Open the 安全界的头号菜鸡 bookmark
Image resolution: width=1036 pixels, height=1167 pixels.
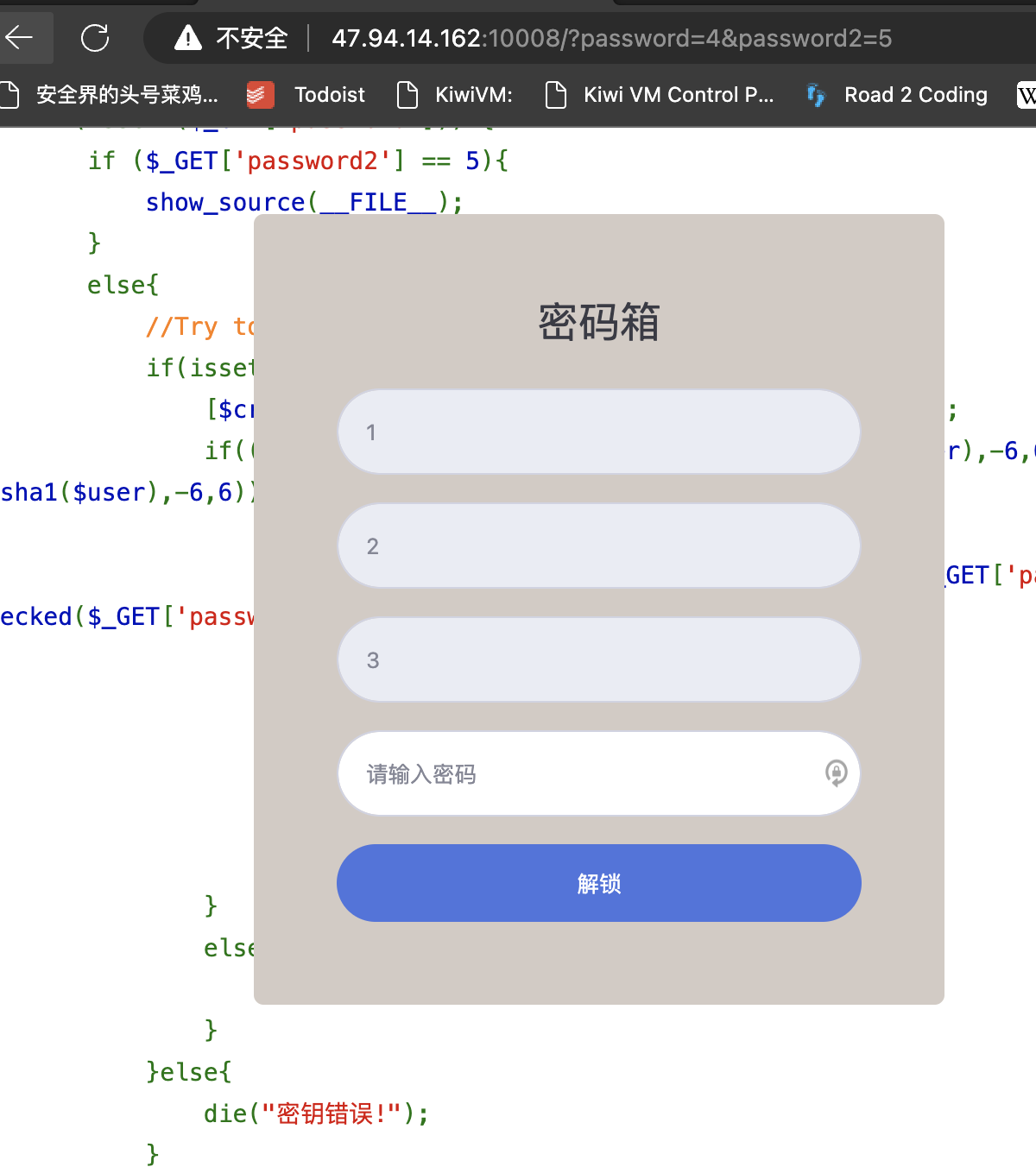[126, 95]
